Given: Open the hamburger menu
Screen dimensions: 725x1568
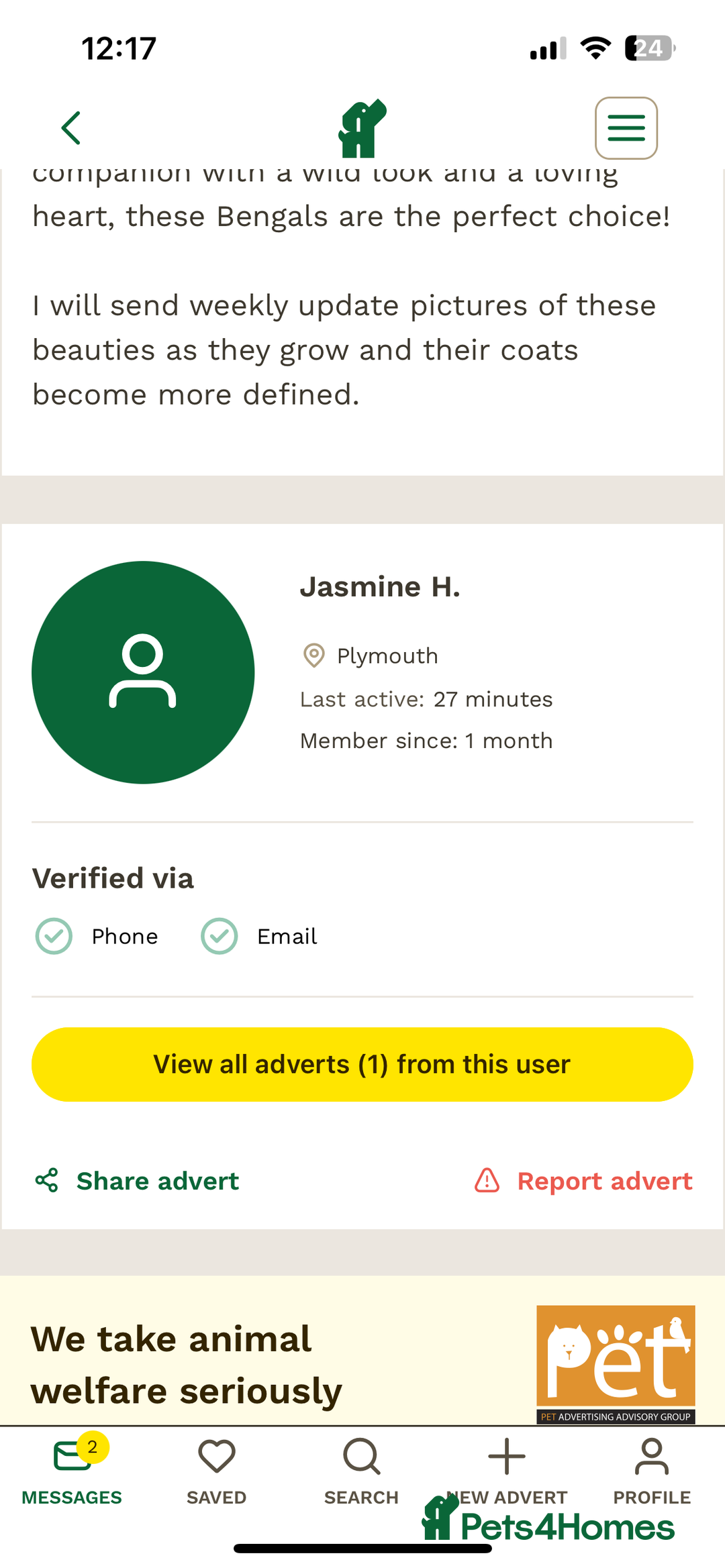Looking at the screenshot, I should pyautogui.click(x=626, y=128).
